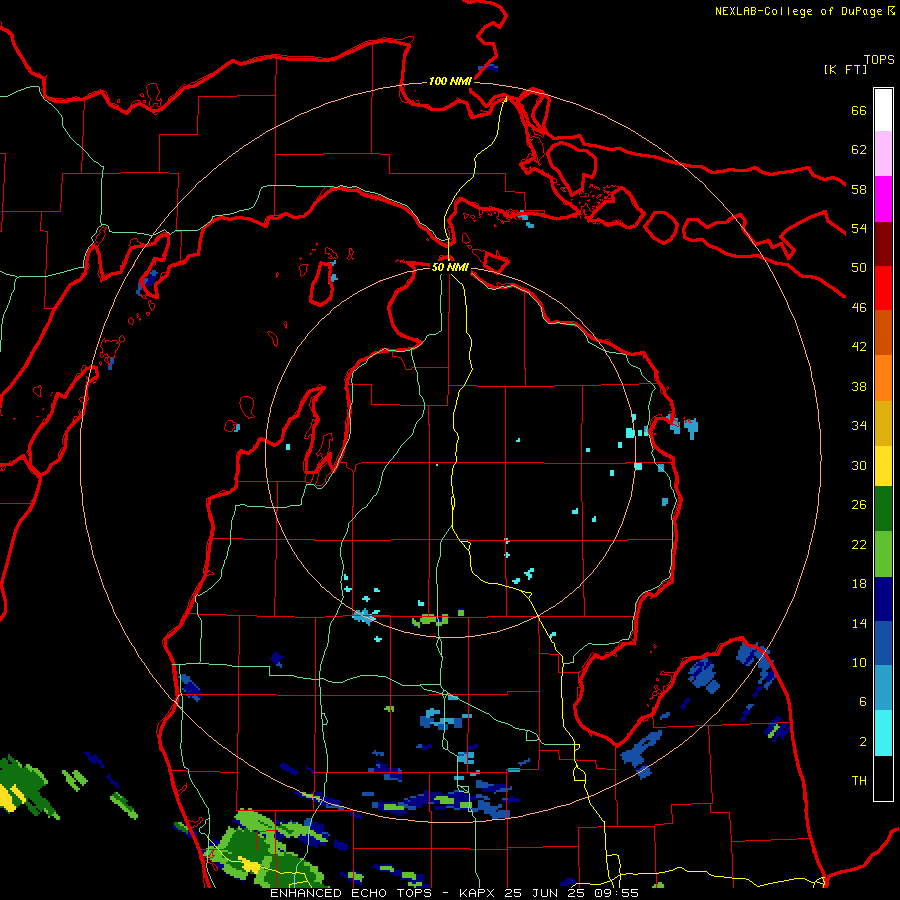Screen dimensions: 900x900
Task: Click the legend value '6'
Action: [x=863, y=702]
